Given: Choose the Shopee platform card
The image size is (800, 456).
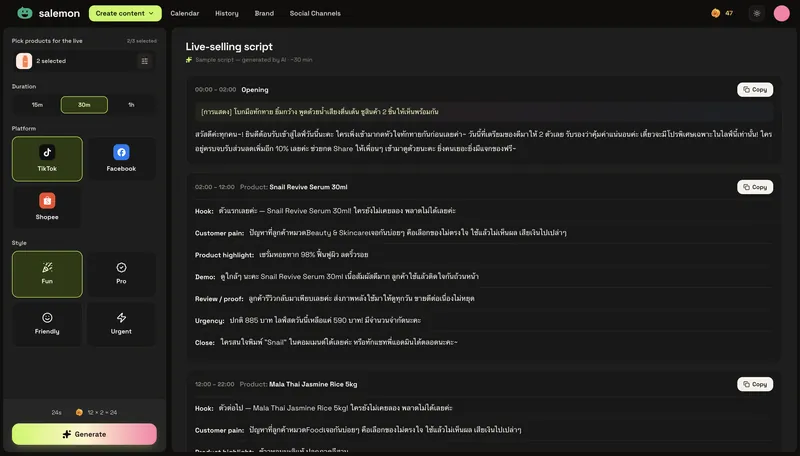Looking at the screenshot, I should 47,207.
